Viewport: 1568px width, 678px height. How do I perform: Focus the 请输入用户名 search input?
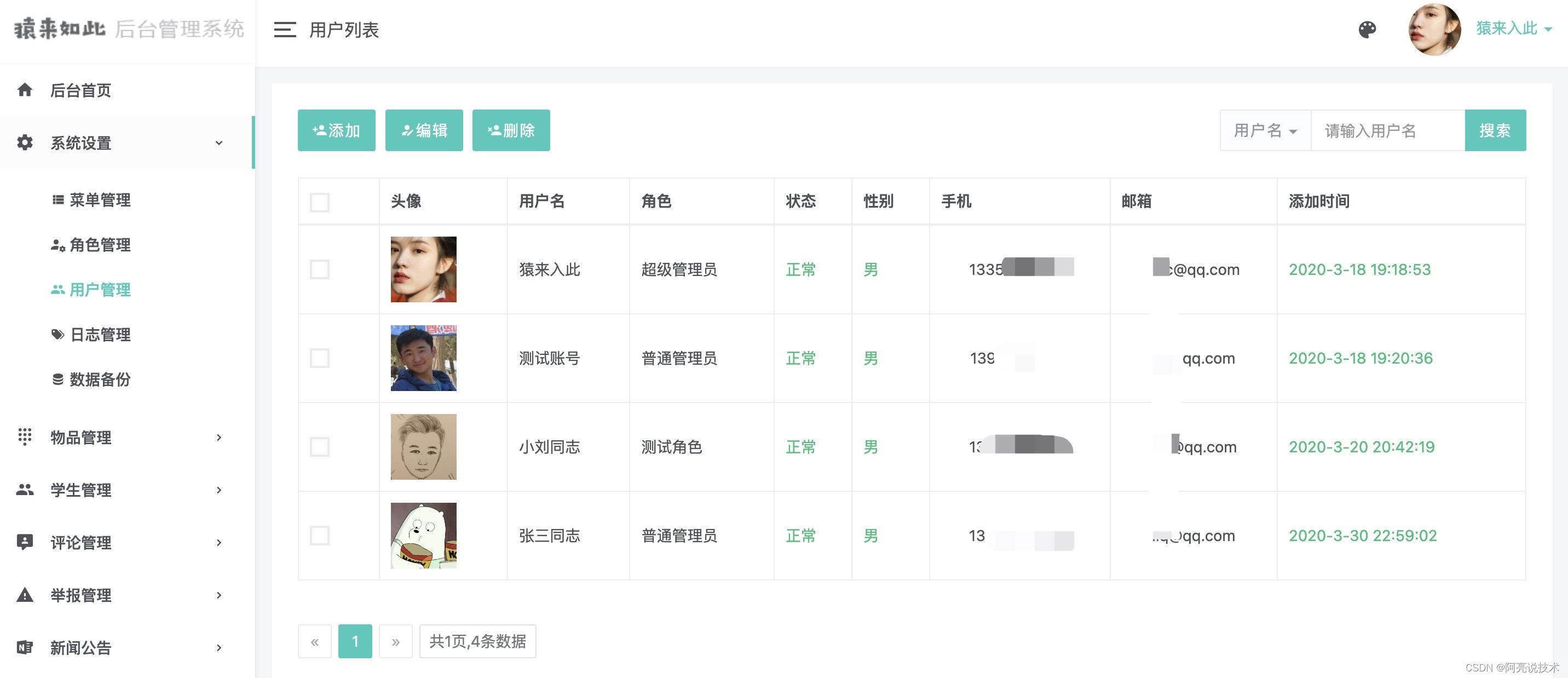pyautogui.click(x=1387, y=130)
